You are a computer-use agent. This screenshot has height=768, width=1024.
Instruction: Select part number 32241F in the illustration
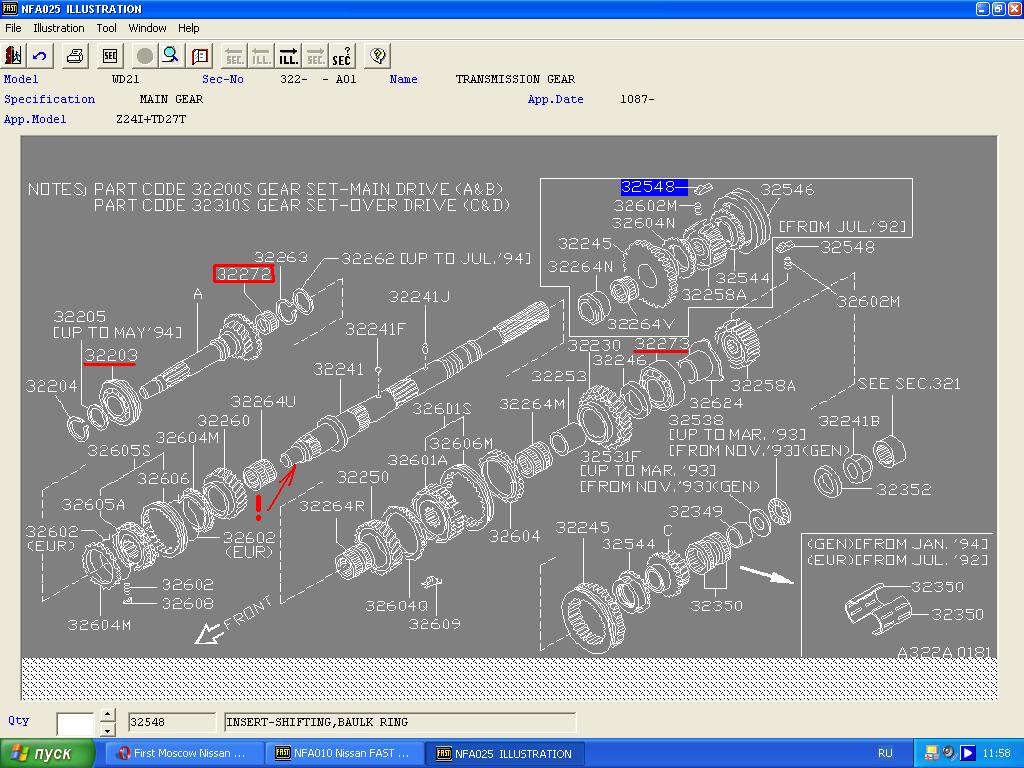(376, 329)
